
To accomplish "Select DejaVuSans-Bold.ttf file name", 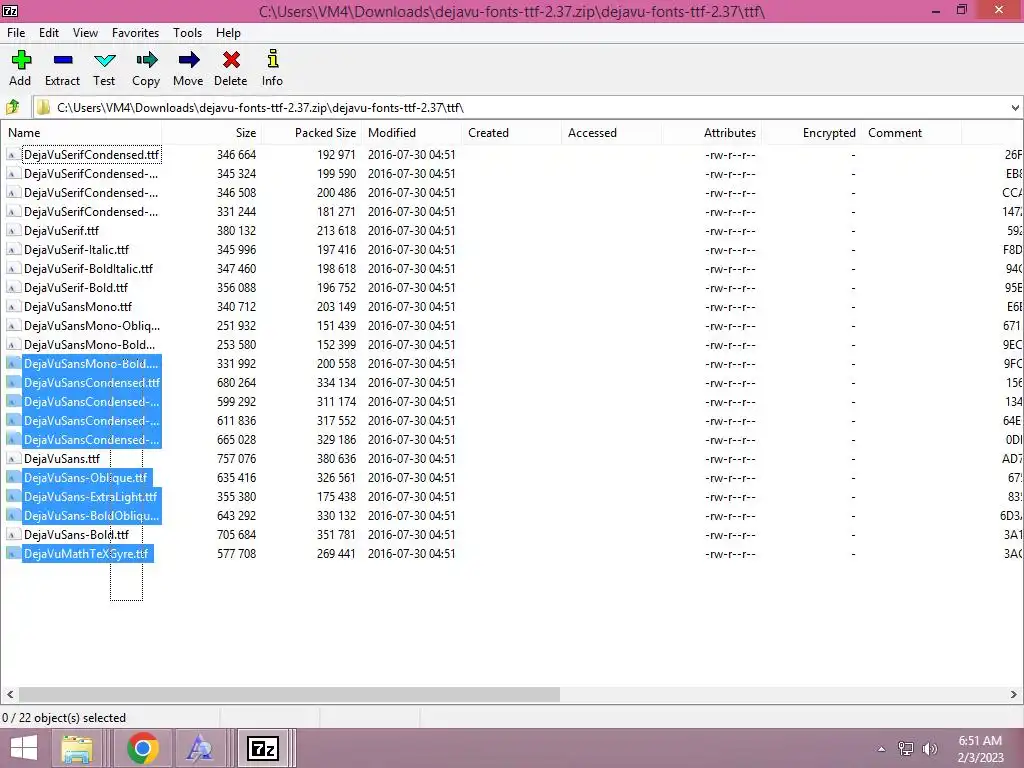I will coord(76,534).
